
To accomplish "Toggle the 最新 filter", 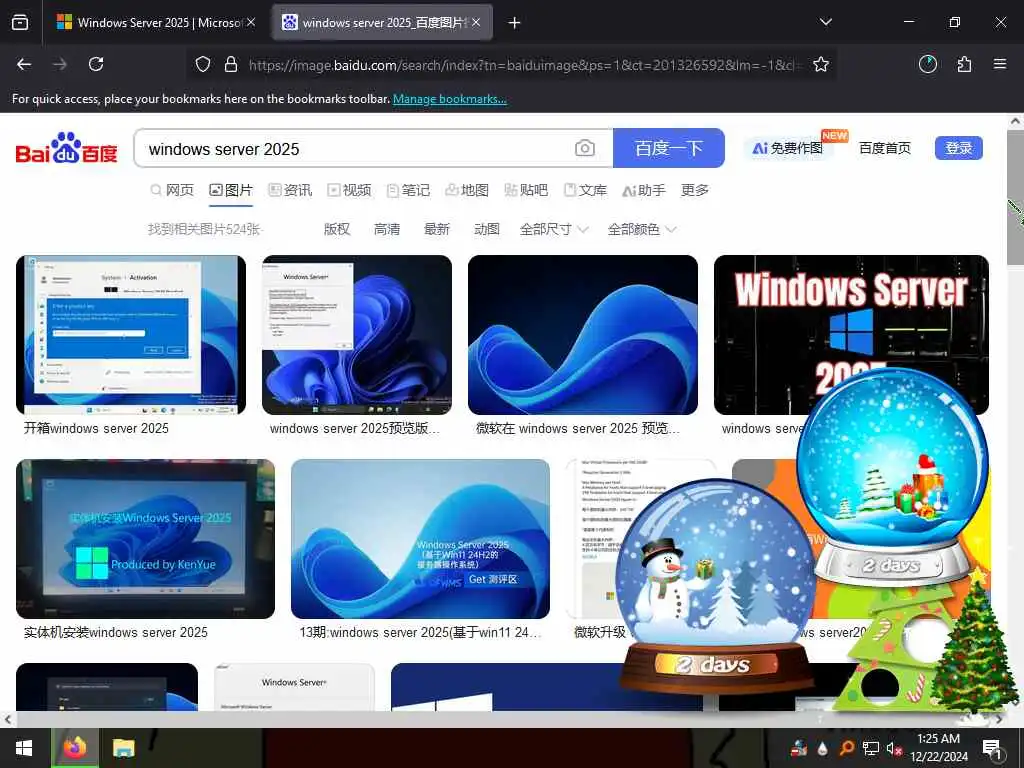I will click(437, 229).
